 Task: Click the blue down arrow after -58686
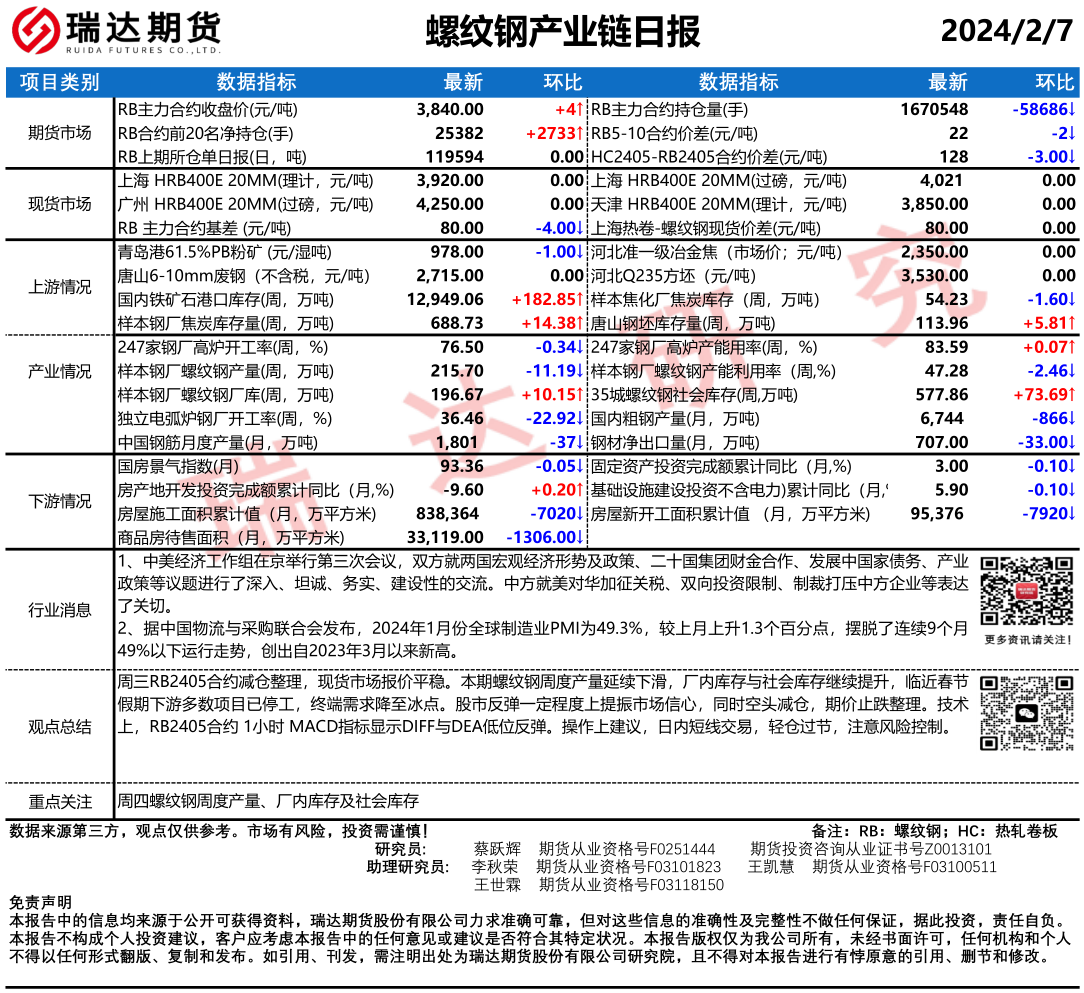(x=1072, y=109)
